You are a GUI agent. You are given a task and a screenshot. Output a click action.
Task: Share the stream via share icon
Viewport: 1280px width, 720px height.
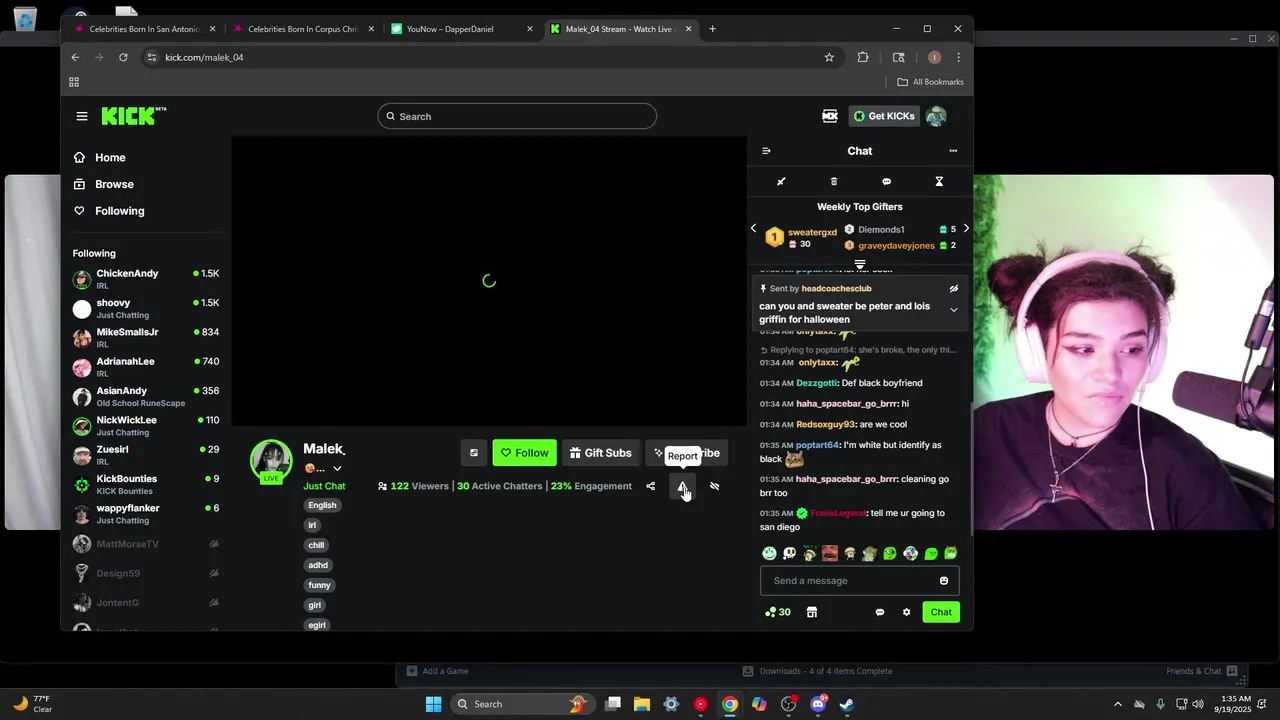pyautogui.click(x=650, y=486)
